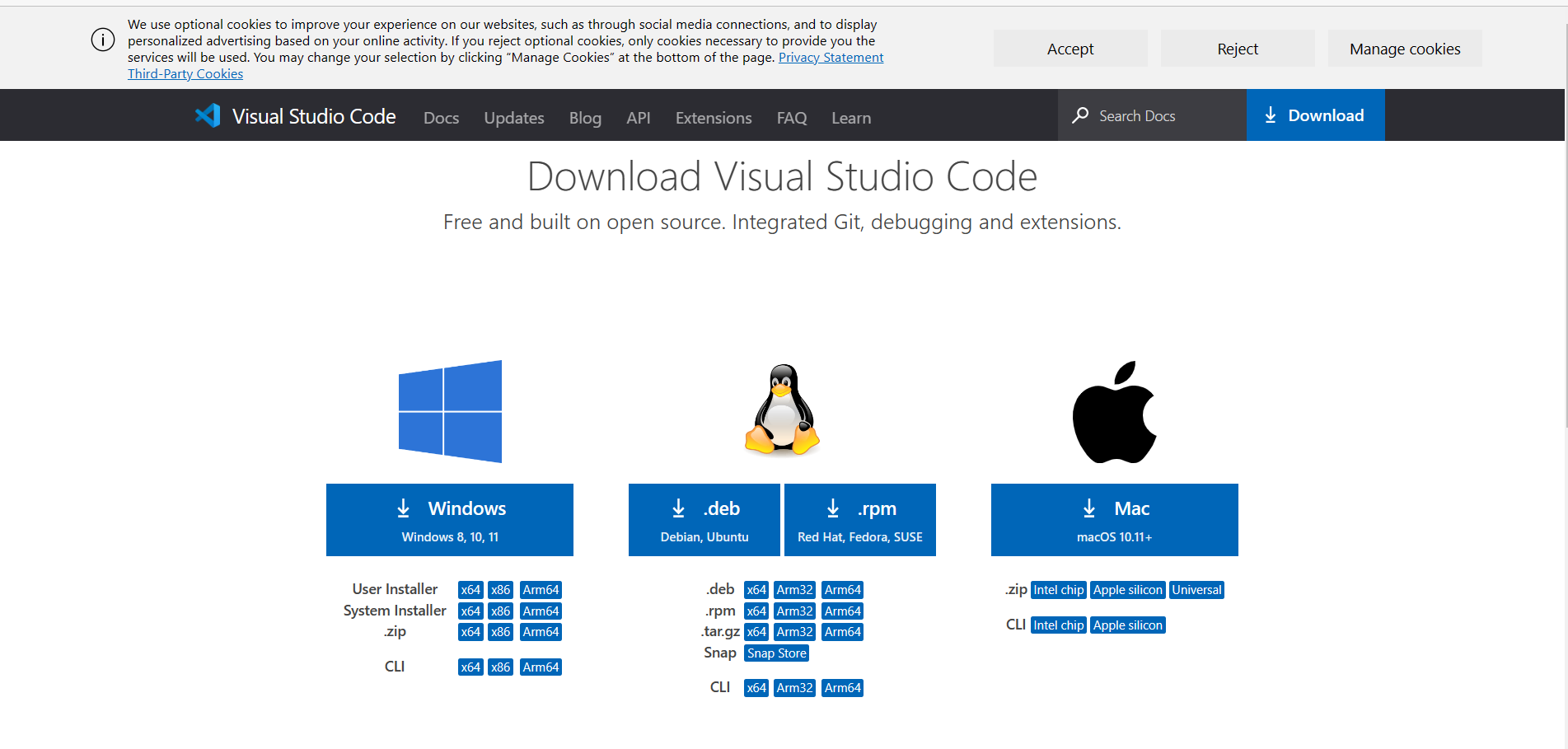Click the 'Free and built on open source' subtitle

[782, 222]
